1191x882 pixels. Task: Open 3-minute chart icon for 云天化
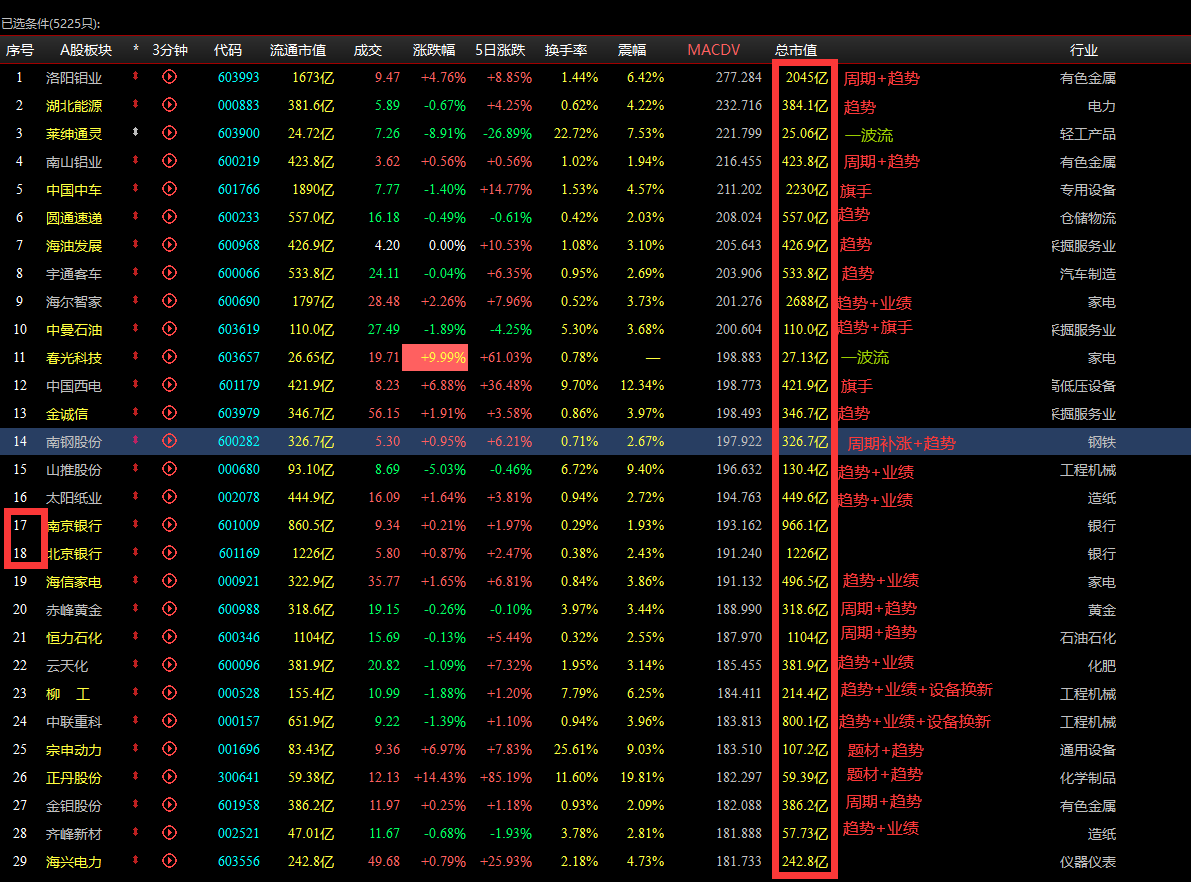(169, 665)
